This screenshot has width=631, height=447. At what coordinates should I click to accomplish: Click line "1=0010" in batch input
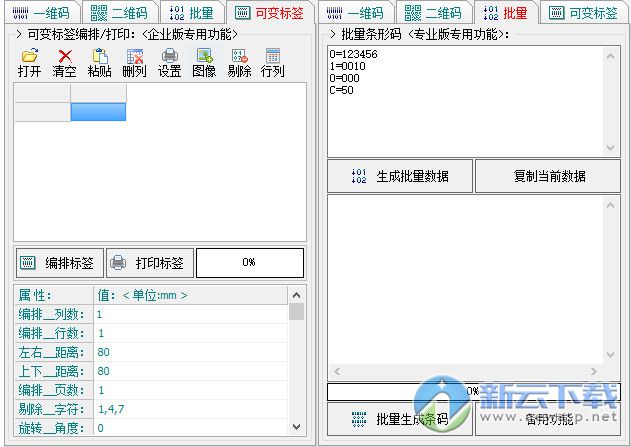tap(347, 66)
